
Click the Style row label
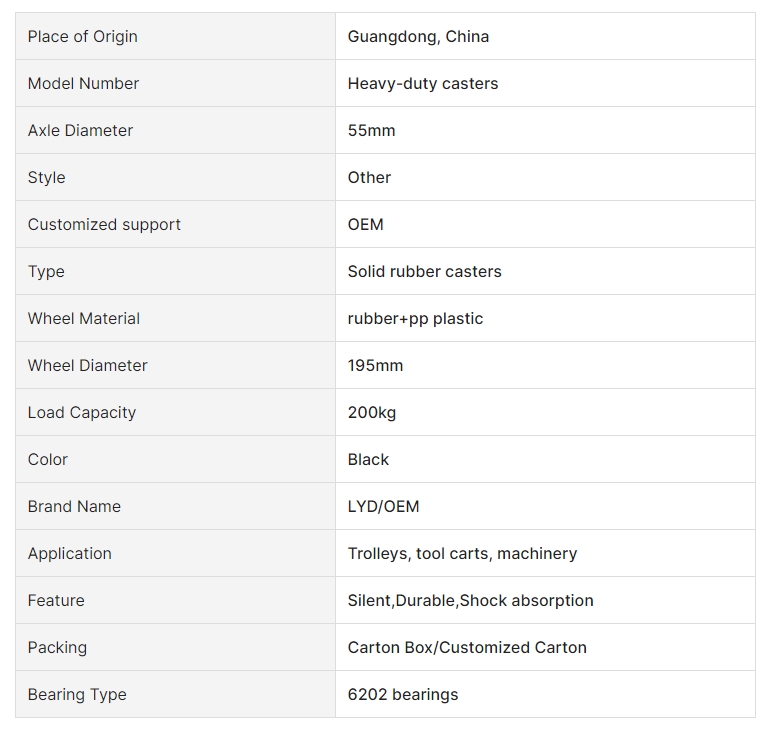pos(47,178)
